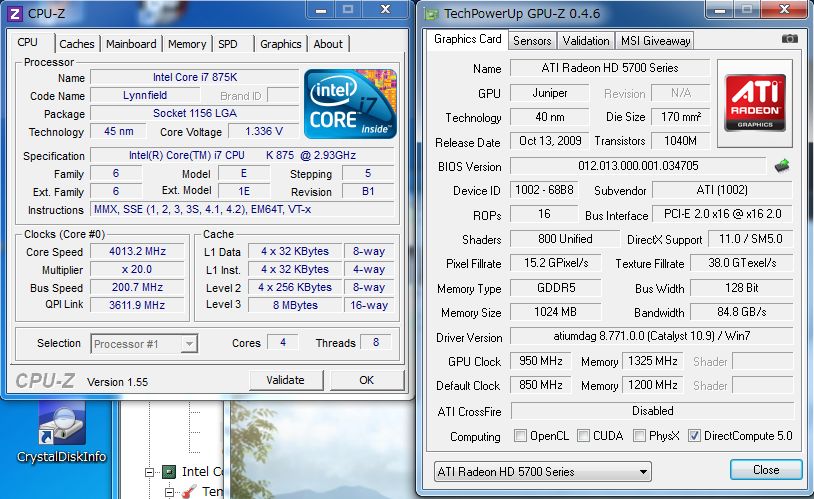Screen dimensions: 814x499
Task: Click the Driver Version field in GPU-Z
Action: (652, 336)
